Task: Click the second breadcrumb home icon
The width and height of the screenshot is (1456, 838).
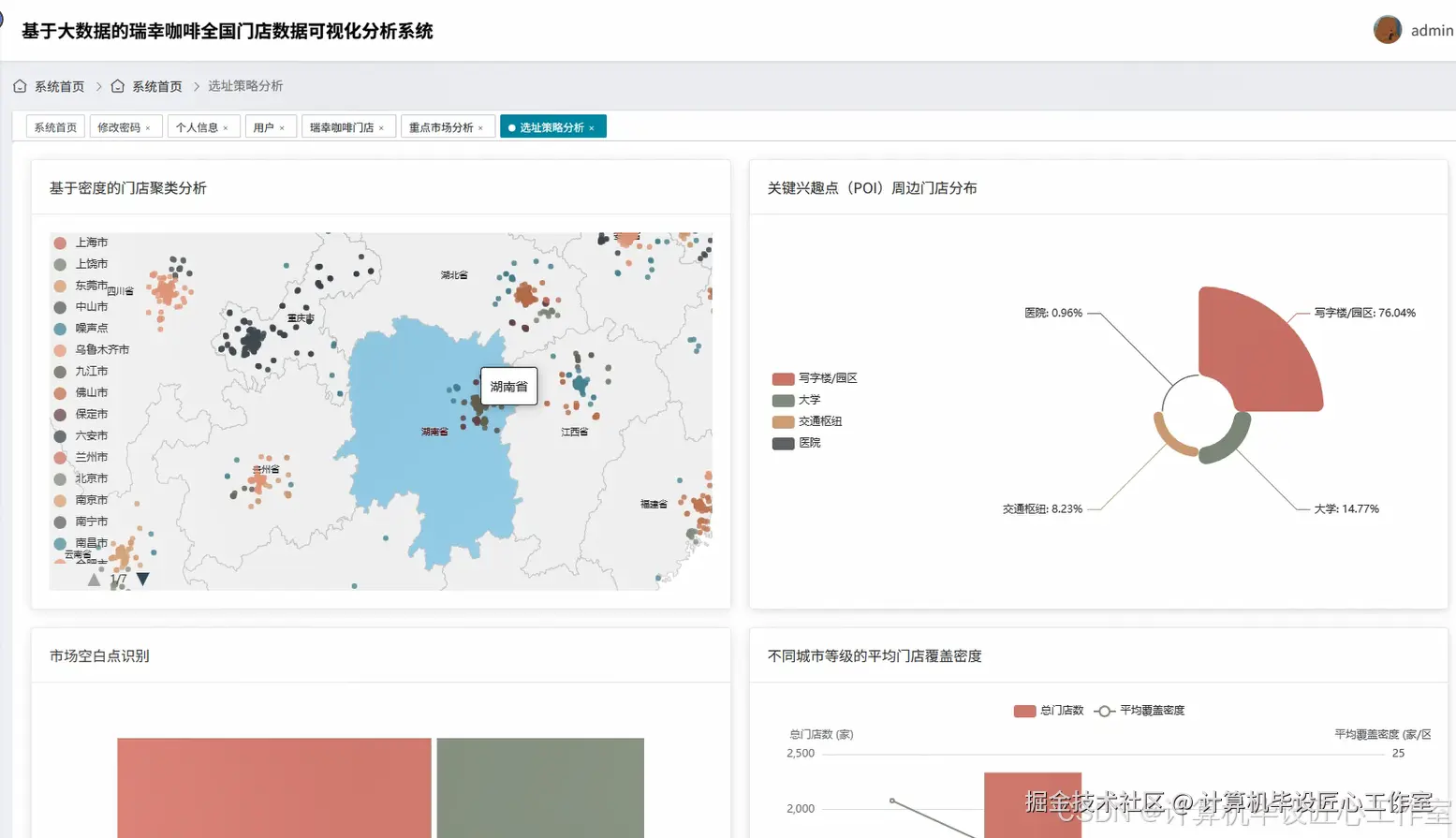Action: (x=118, y=86)
